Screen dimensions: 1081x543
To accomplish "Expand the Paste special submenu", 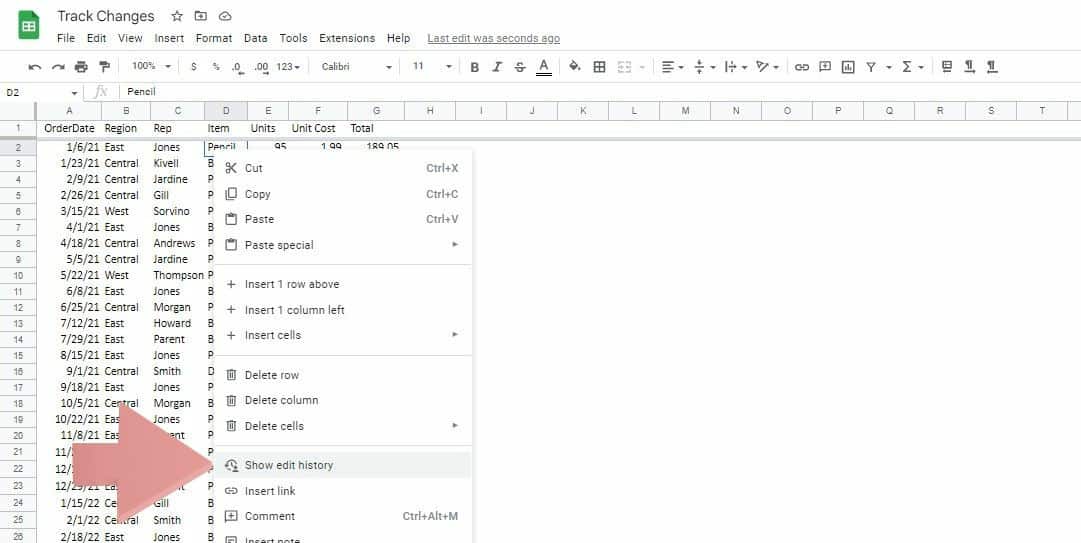I will coord(343,245).
